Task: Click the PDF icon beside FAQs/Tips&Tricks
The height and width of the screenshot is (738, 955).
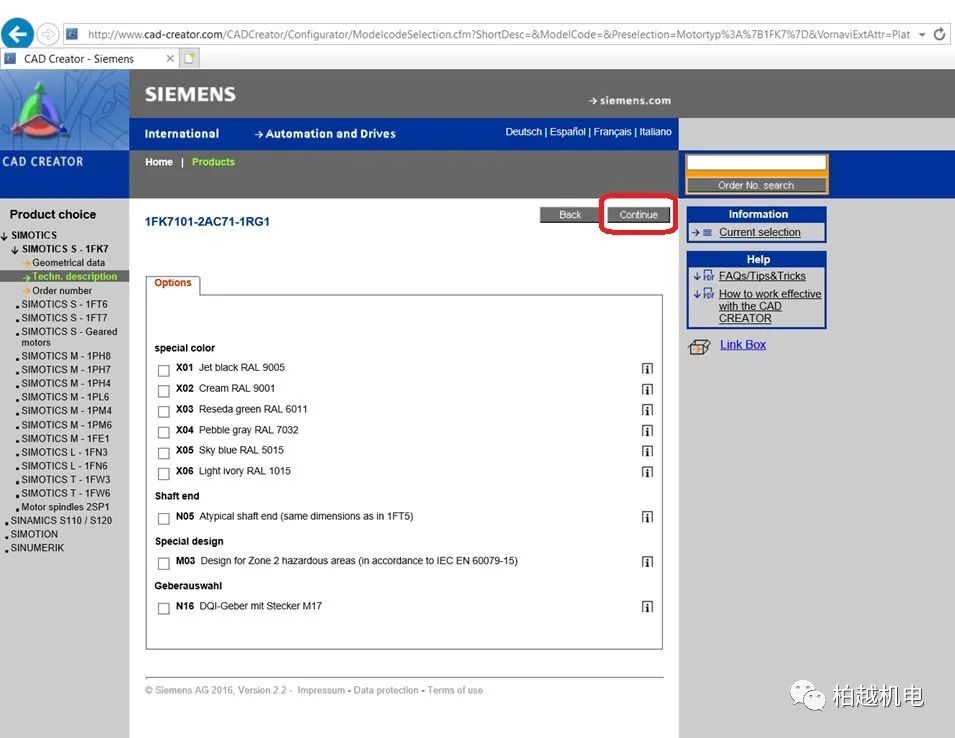Action: click(708, 276)
